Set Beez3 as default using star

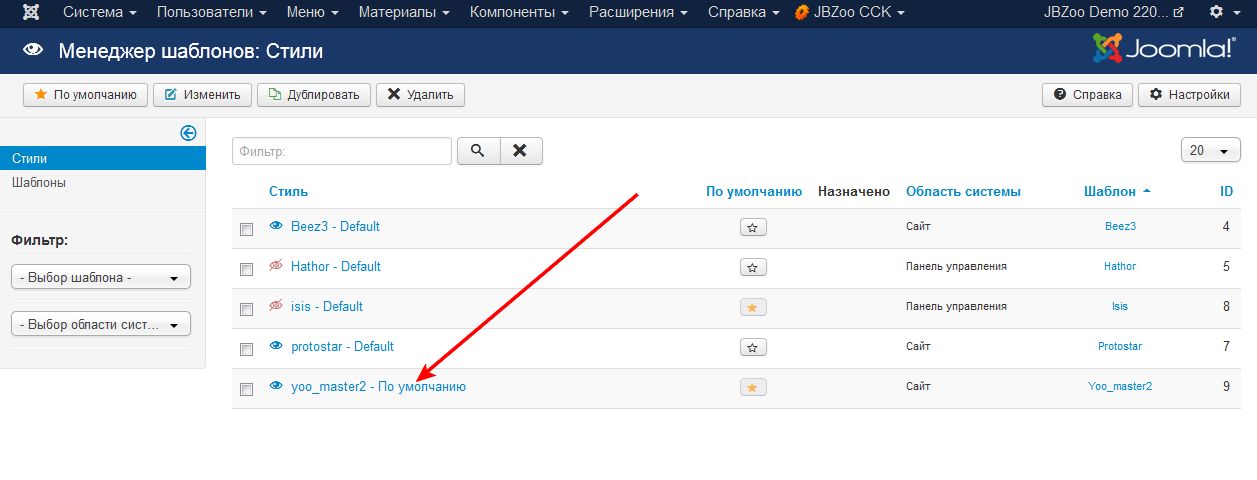pyautogui.click(x=753, y=227)
